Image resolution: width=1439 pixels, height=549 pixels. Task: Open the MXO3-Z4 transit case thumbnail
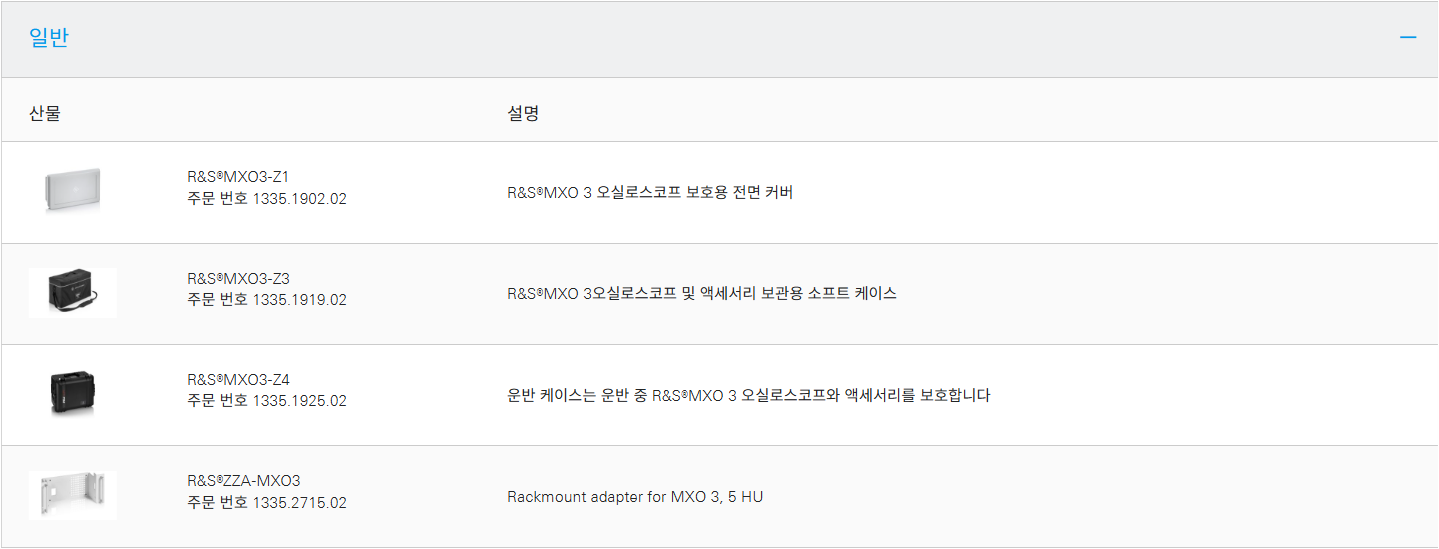pyautogui.click(x=73, y=393)
